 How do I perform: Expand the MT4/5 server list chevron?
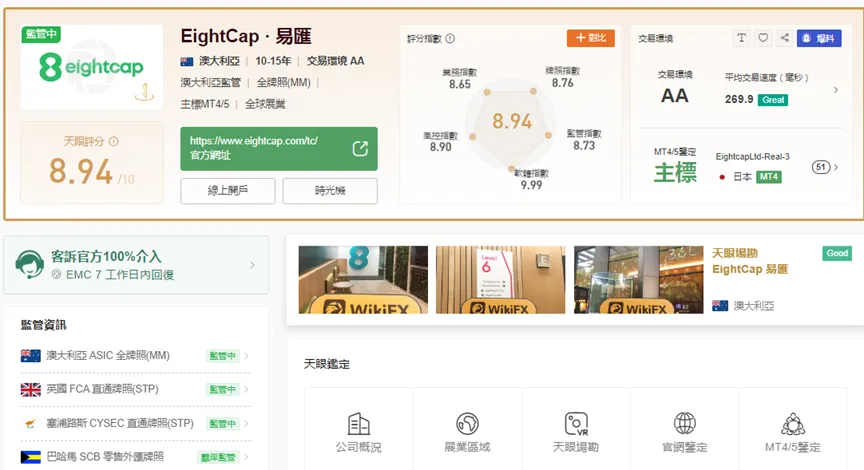pos(836,167)
